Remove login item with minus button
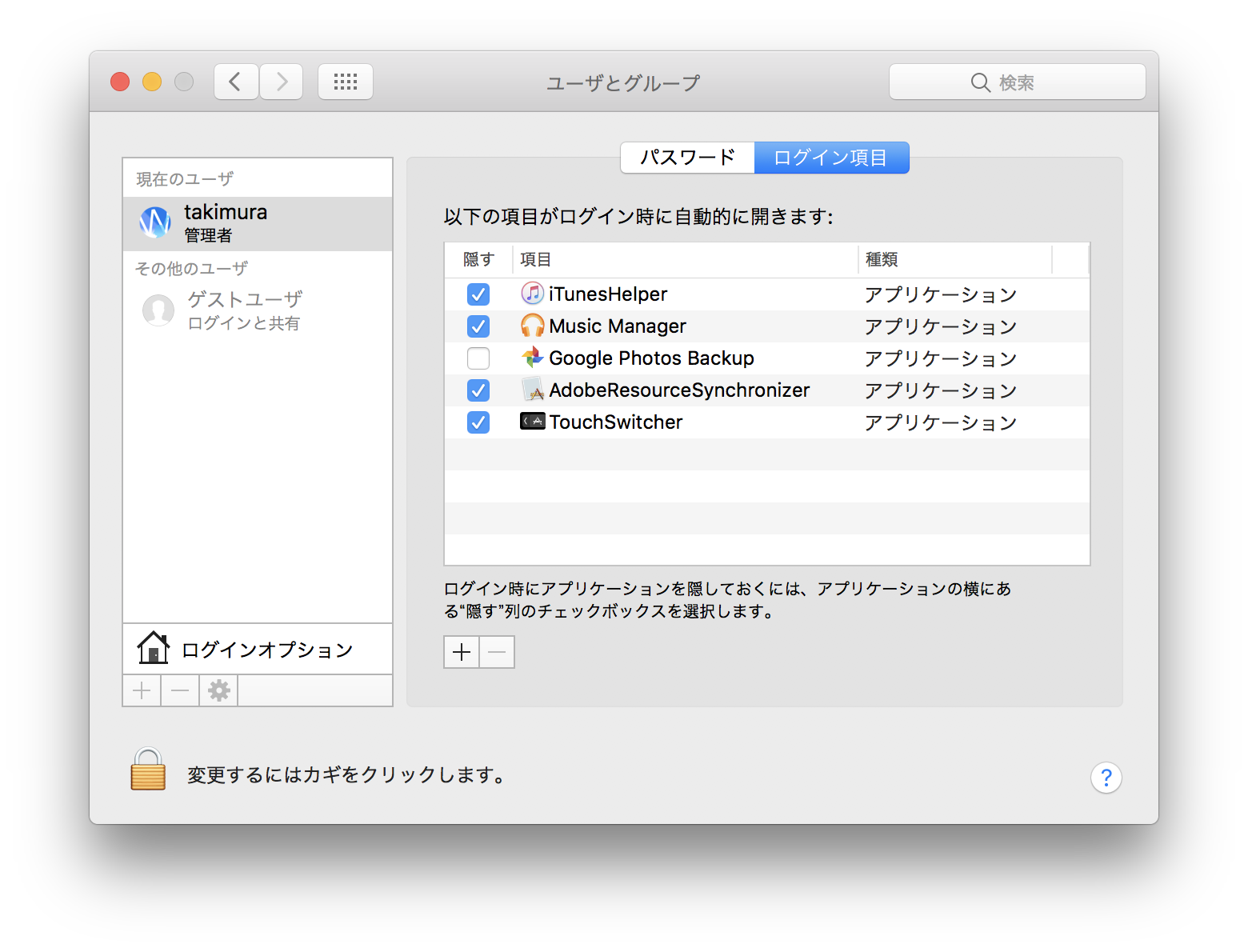The width and height of the screenshot is (1248, 952). click(x=498, y=652)
